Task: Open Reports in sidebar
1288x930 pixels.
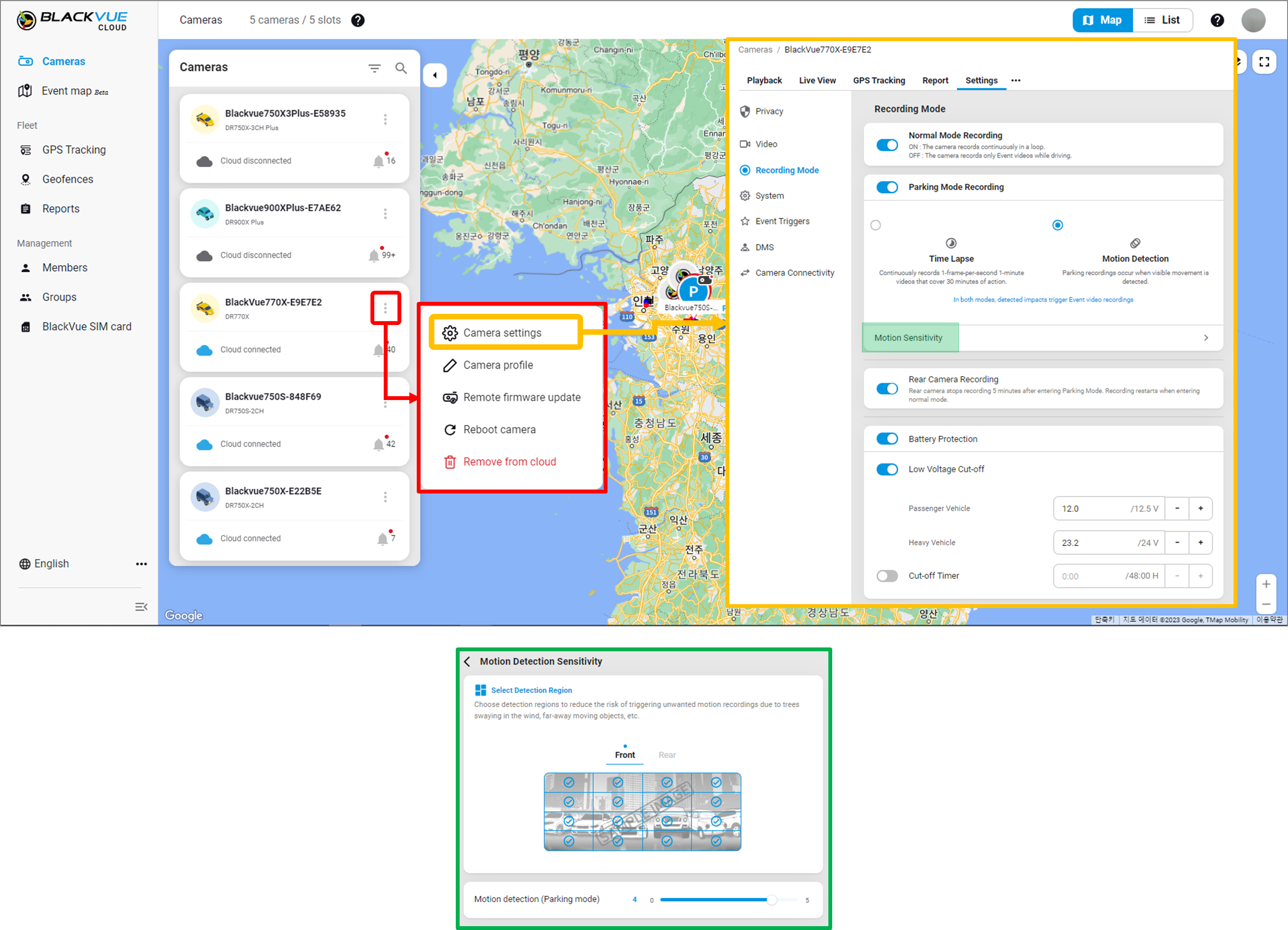Action: click(x=49, y=209)
